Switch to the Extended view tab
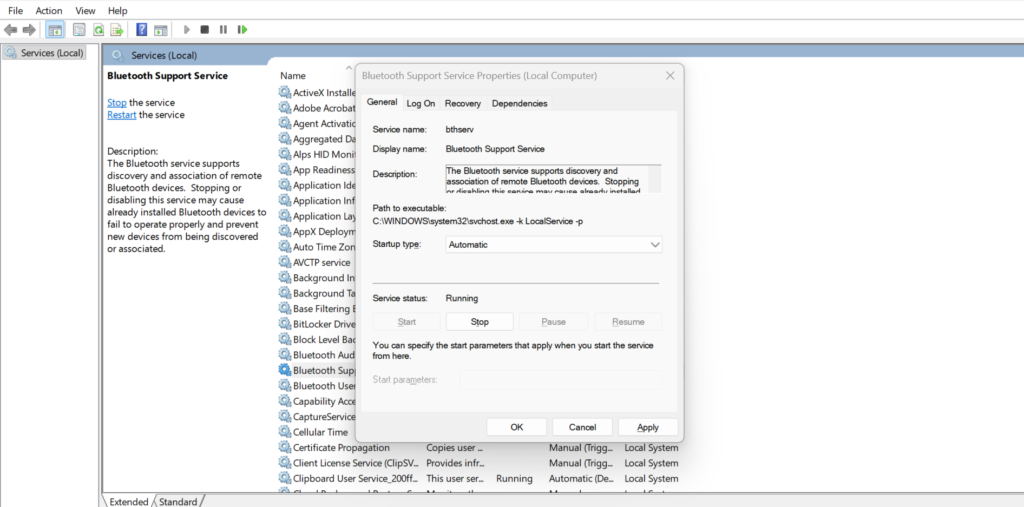 coord(129,502)
